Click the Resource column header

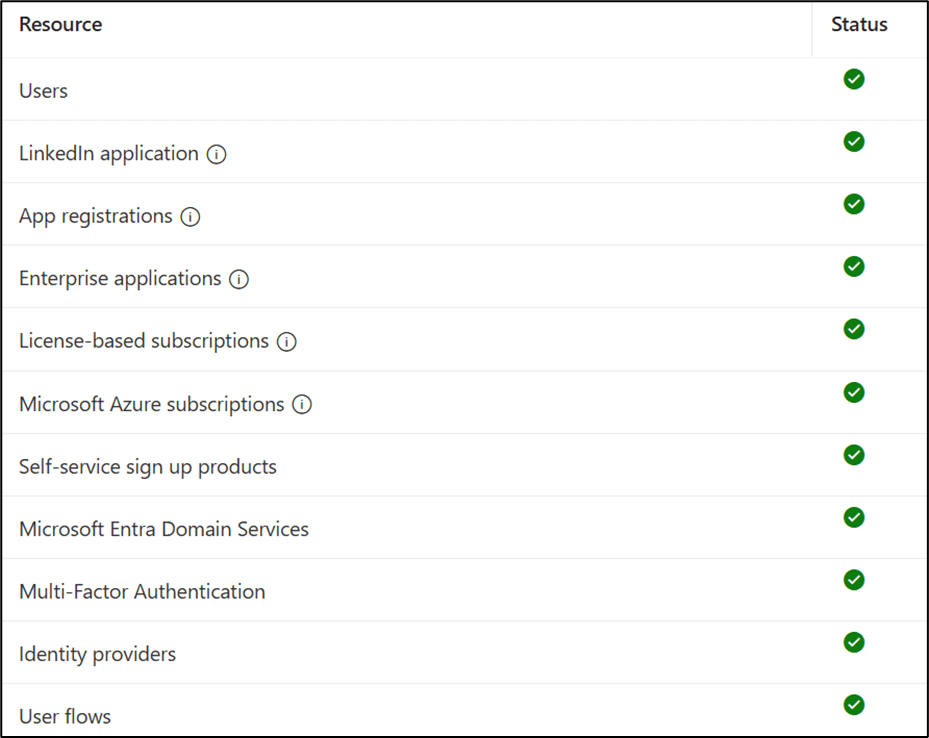[61, 24]
